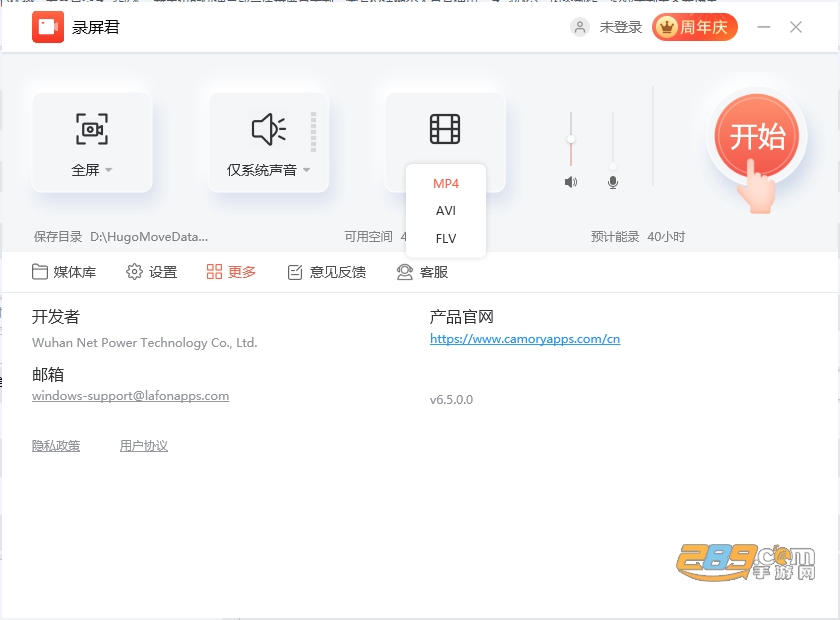Start recording with the 开始 button

[756, 136]
